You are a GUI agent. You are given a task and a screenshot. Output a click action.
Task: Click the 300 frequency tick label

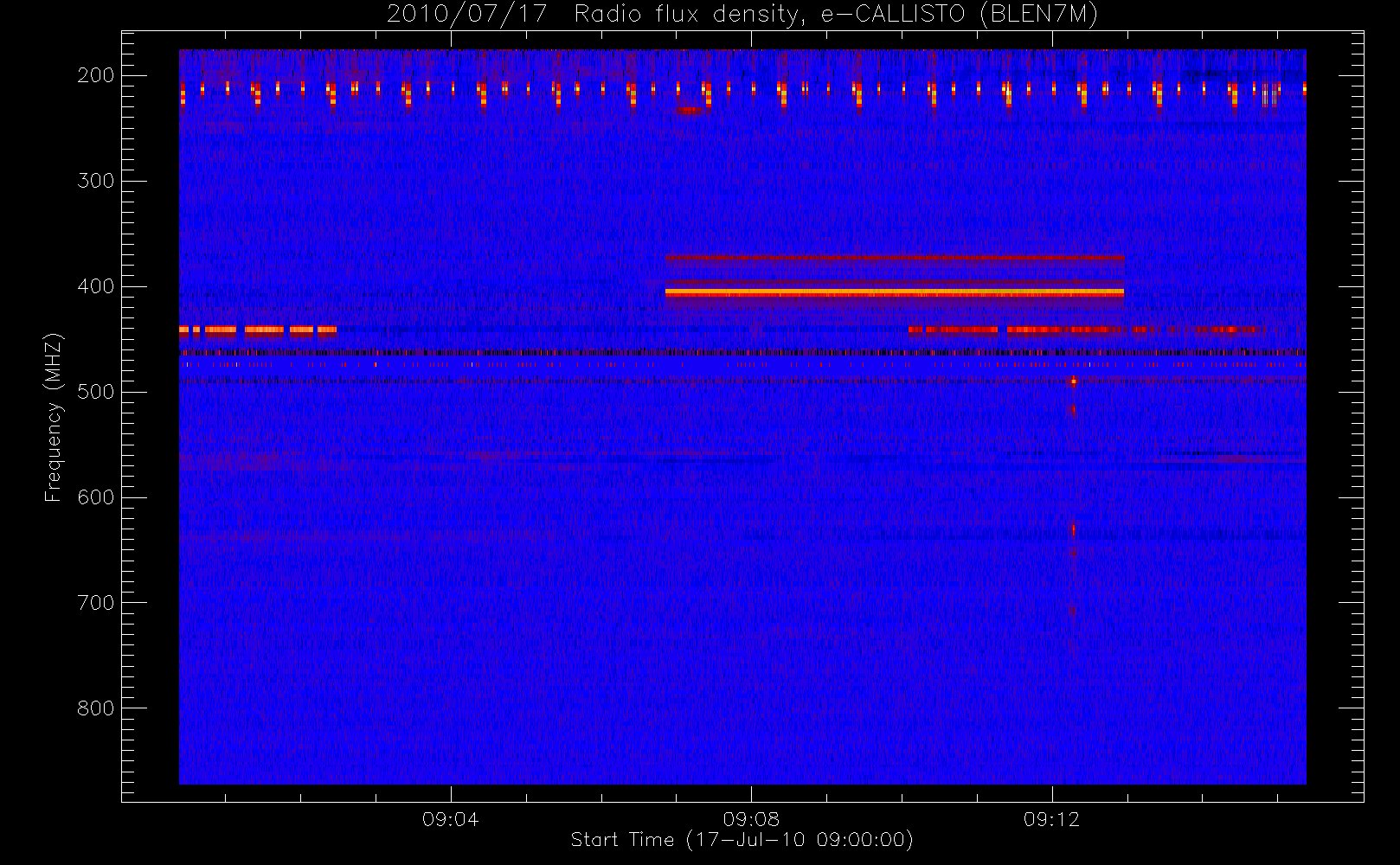(96, 181)
